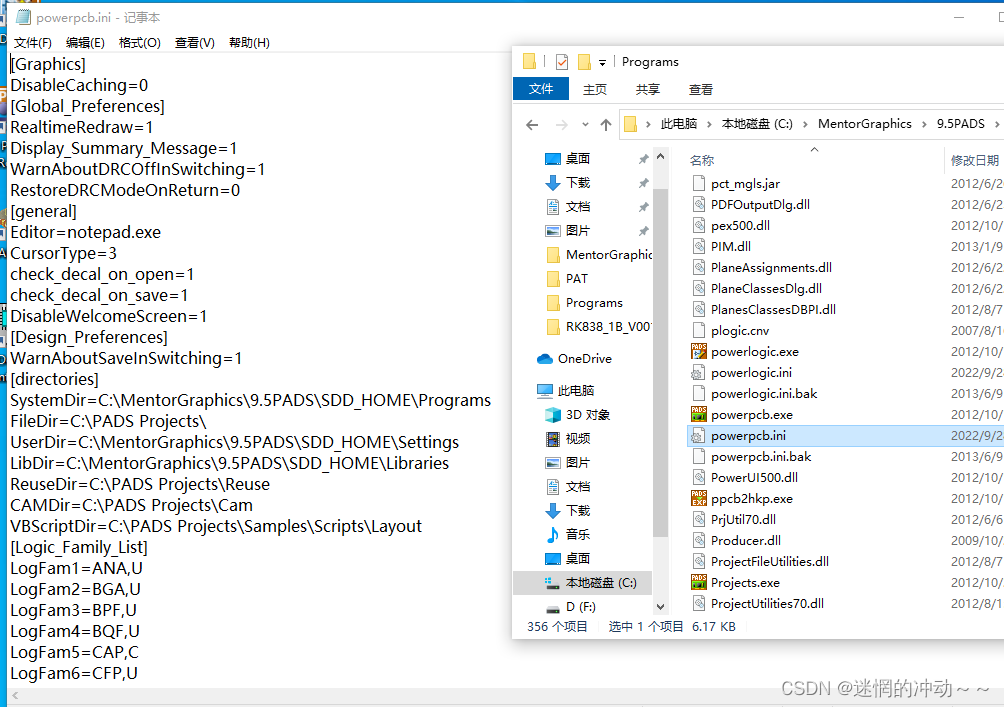Open the recent locations dropdown arrow

[585, 125]
